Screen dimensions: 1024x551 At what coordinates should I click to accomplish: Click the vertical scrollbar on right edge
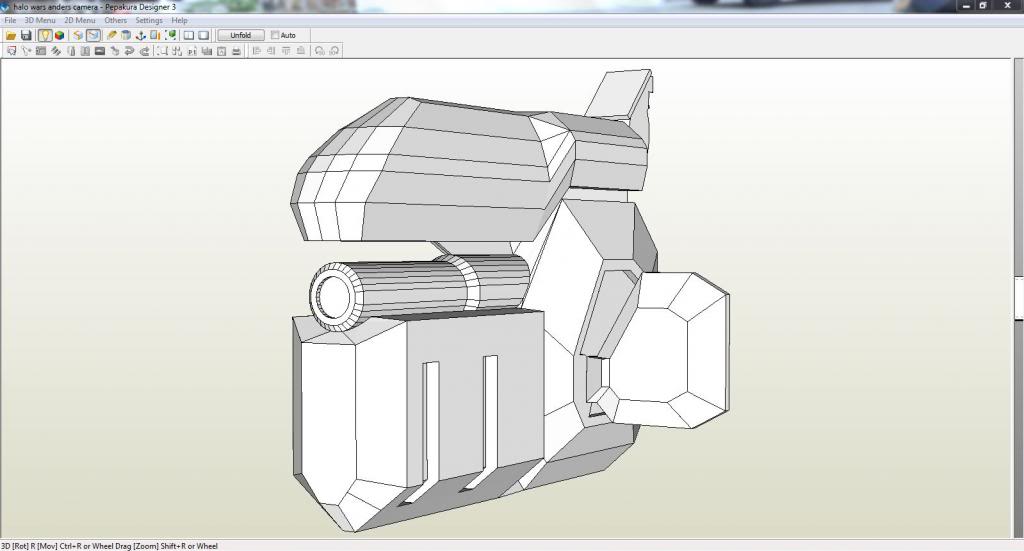tap(1019, 297)
